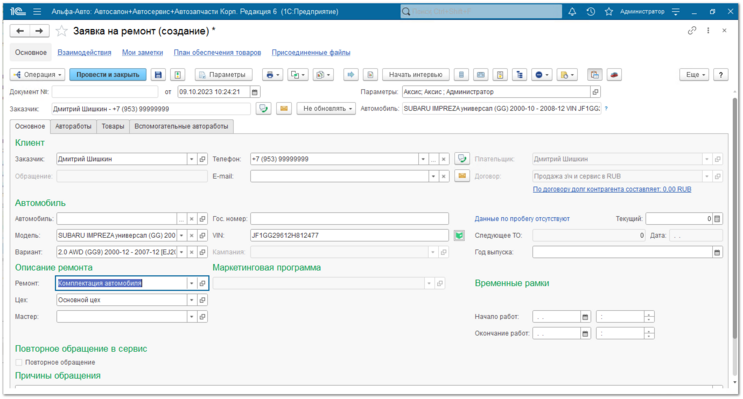Open the Заказчик dropdown arrow in Клиент section
743x399 pixels.
[x=191, y=160]
